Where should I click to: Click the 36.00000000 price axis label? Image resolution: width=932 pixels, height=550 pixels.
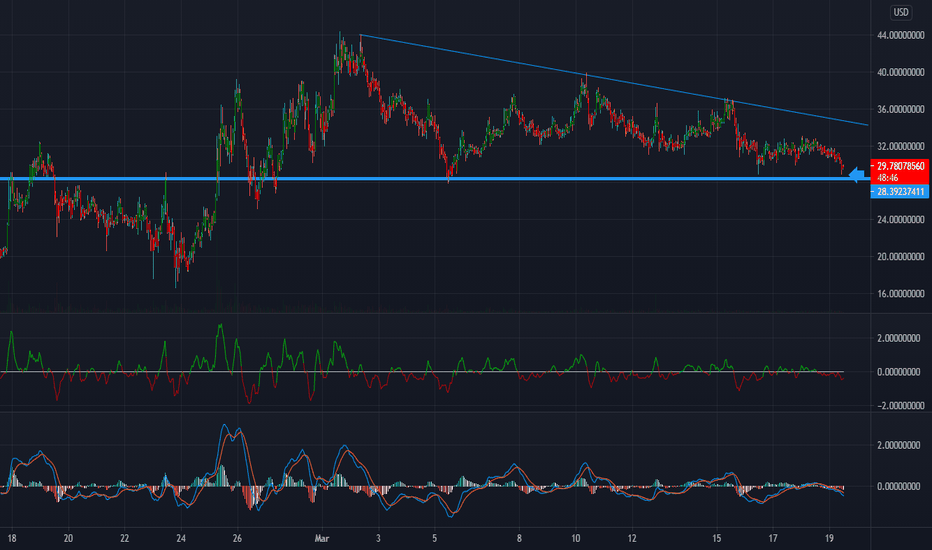pos(900,109)
